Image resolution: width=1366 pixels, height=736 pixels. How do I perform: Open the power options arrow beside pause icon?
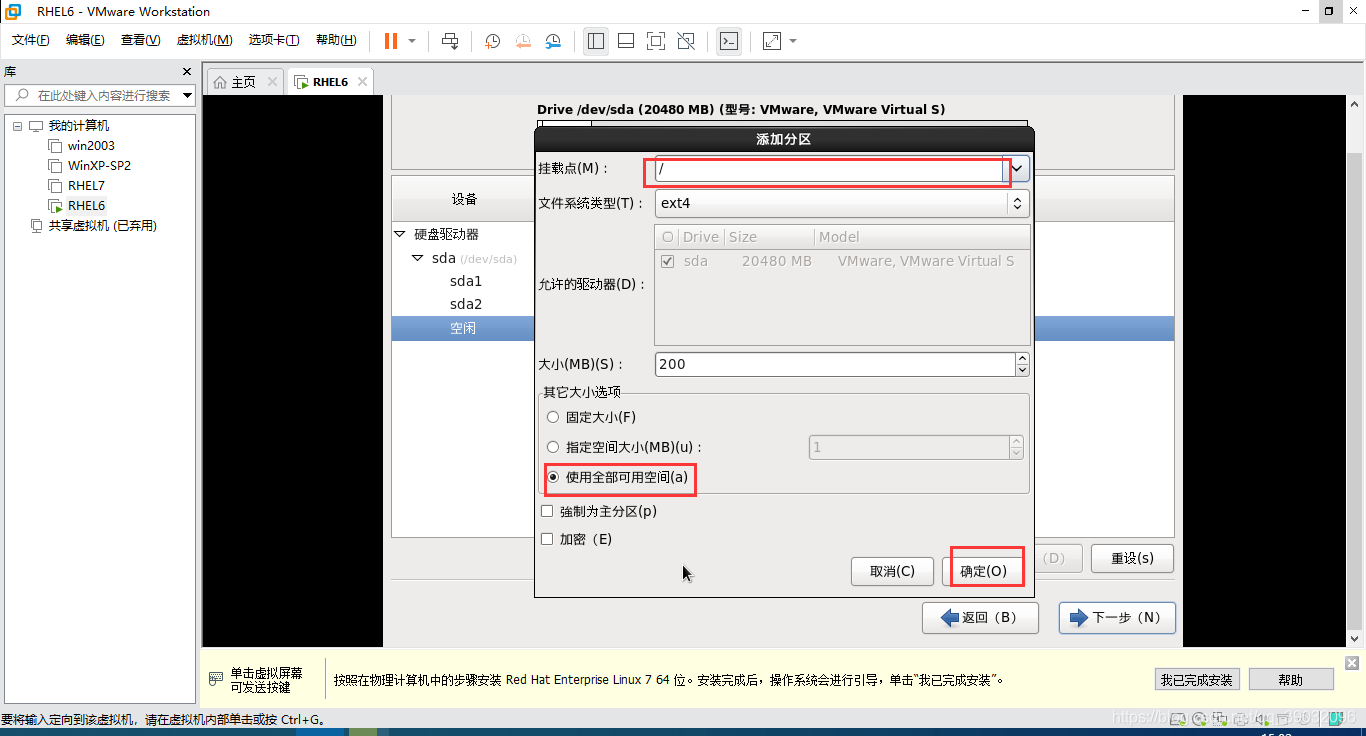pyautogui.click(x=412, y=41)
